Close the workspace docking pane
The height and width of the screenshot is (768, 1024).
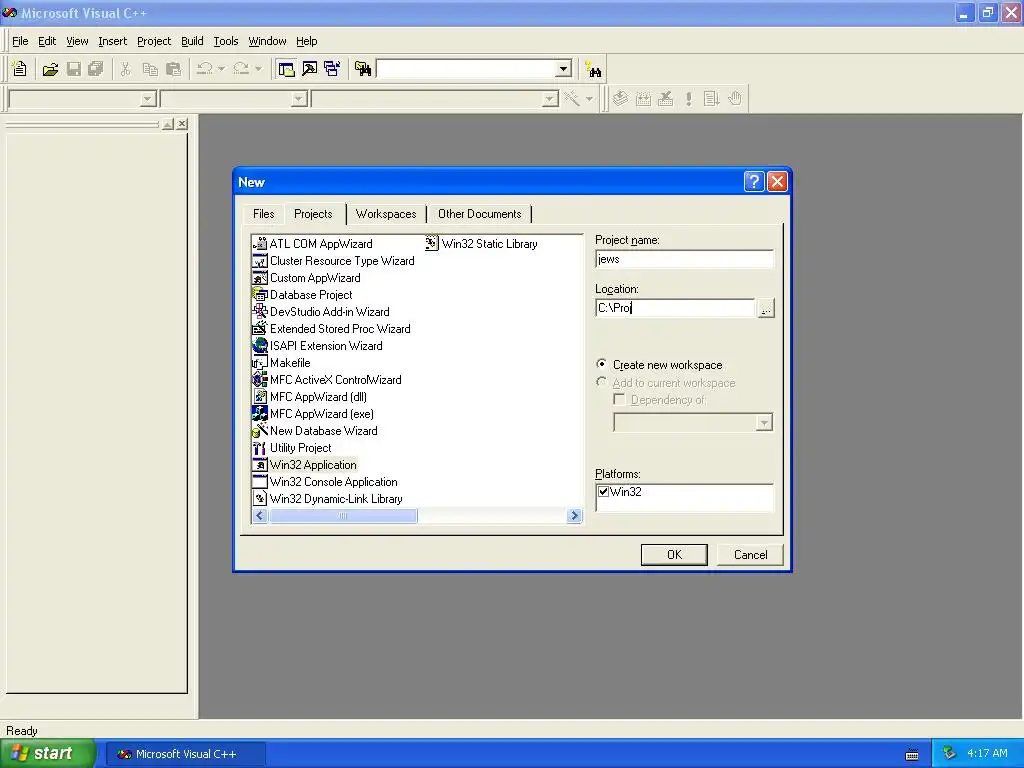point(182,124)
